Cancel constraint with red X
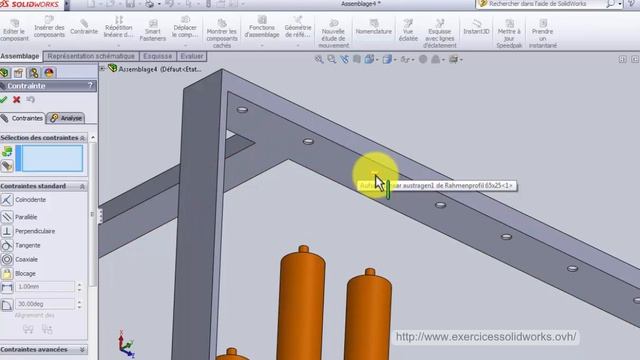The height and width of the screenshot is (360, 640). point(16,99)
